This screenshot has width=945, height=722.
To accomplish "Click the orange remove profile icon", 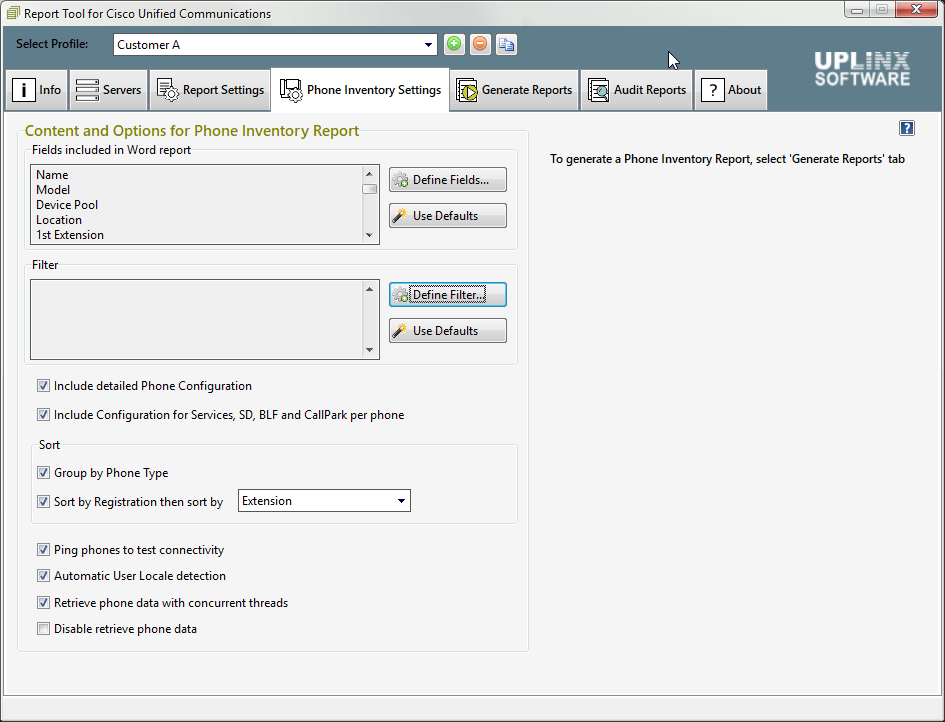I will (x=480, y=44).
